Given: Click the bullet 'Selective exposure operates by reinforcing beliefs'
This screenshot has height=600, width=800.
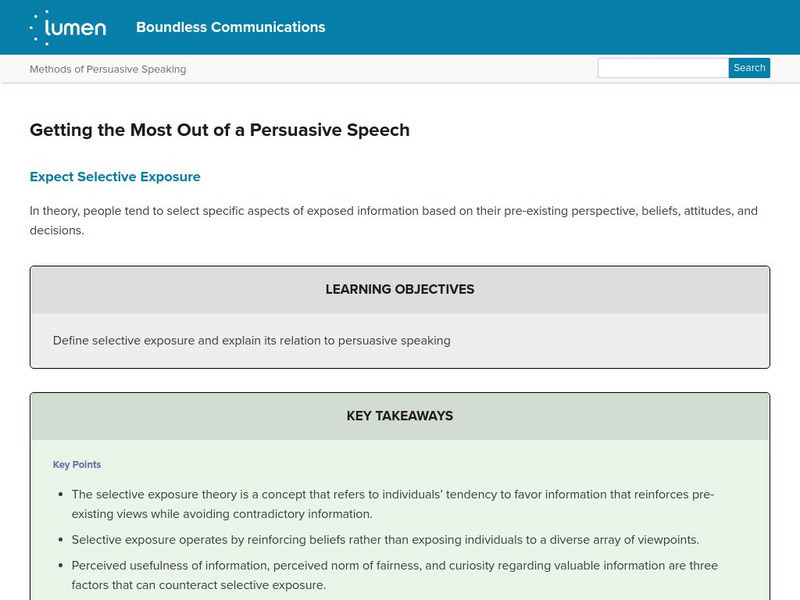Looking at the screenshot, I should tap(385, 540).
